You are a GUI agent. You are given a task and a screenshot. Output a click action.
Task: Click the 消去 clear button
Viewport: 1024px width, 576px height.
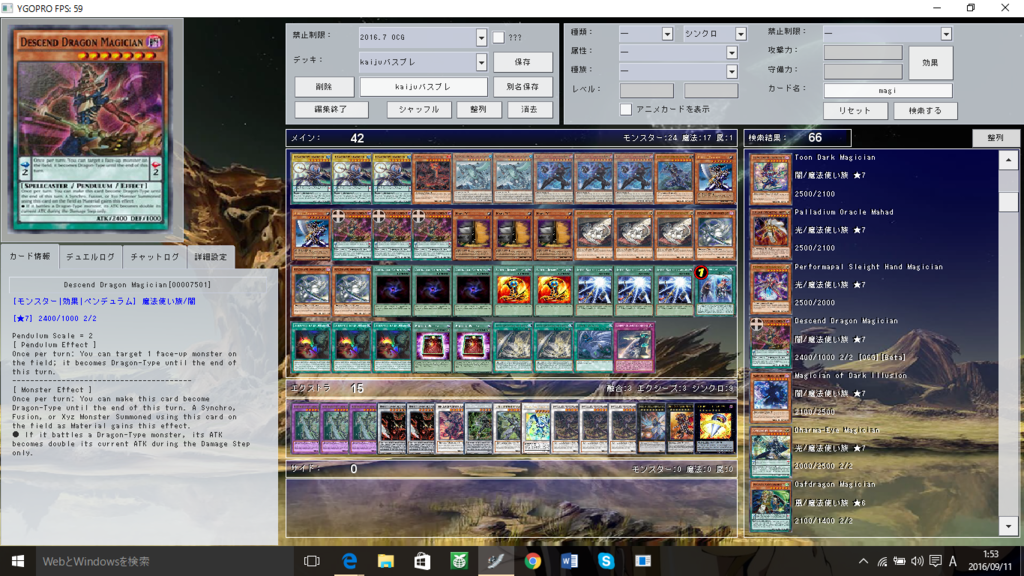click(530, 109)
